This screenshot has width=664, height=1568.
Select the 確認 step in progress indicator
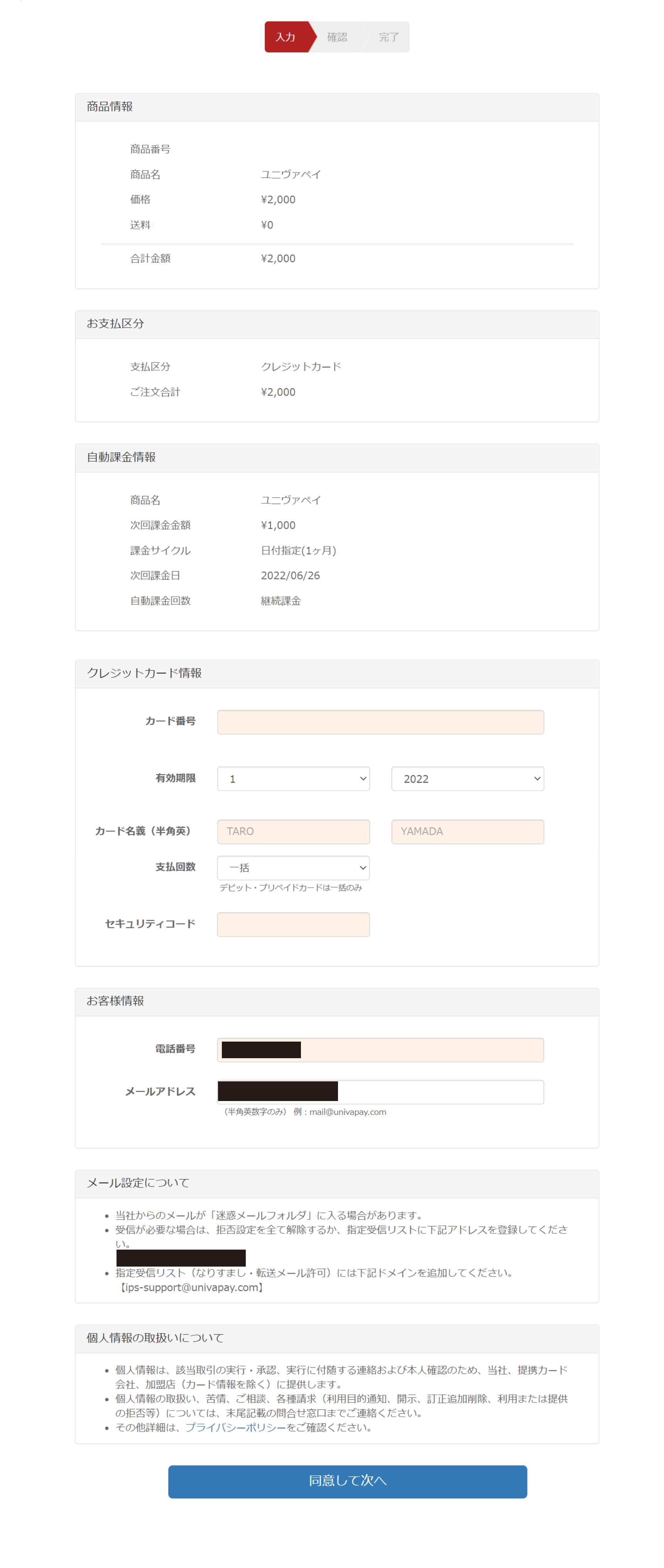(336, 37)
